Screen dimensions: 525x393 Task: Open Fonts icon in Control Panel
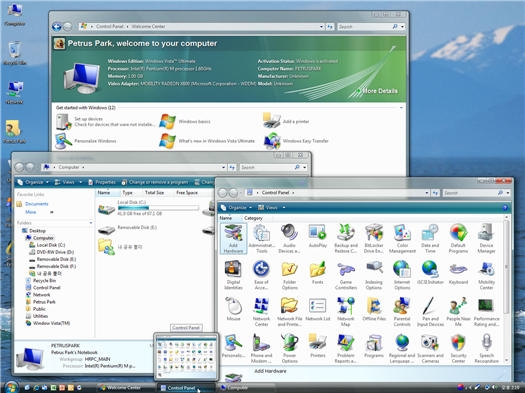pos(317,273)
